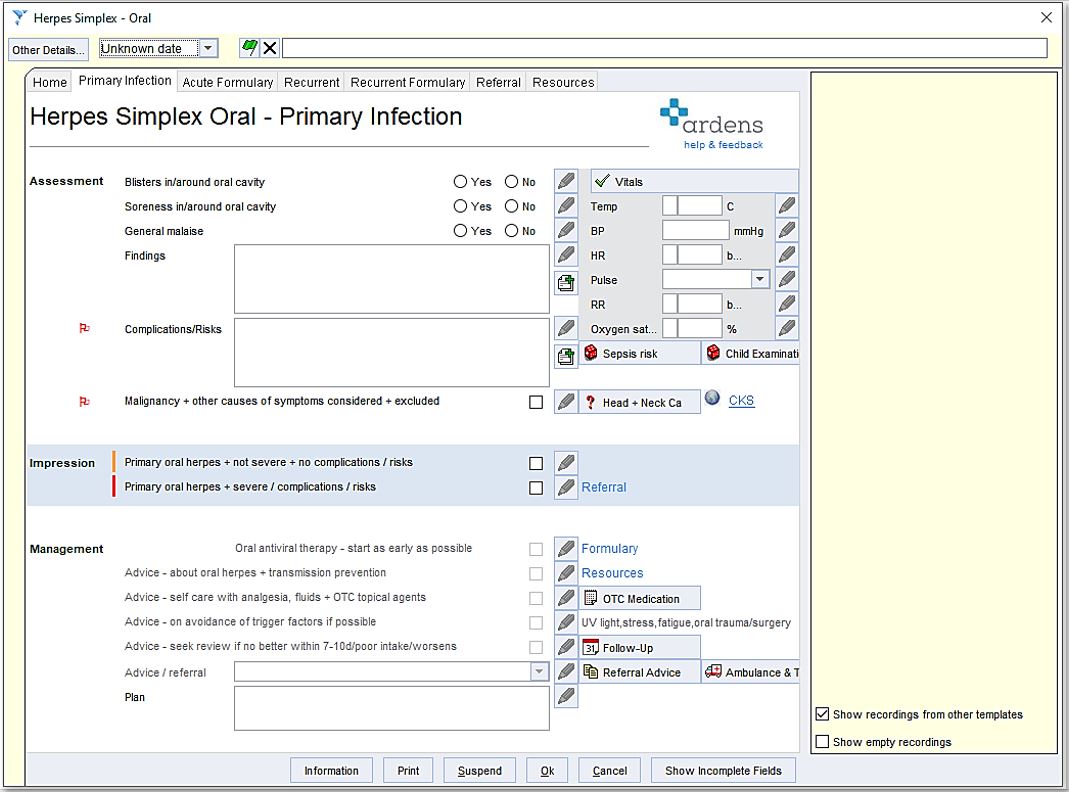The image size is (1069, 792).
Task: Click the Show Incomplete Fields button
Action: click(723, 771)
